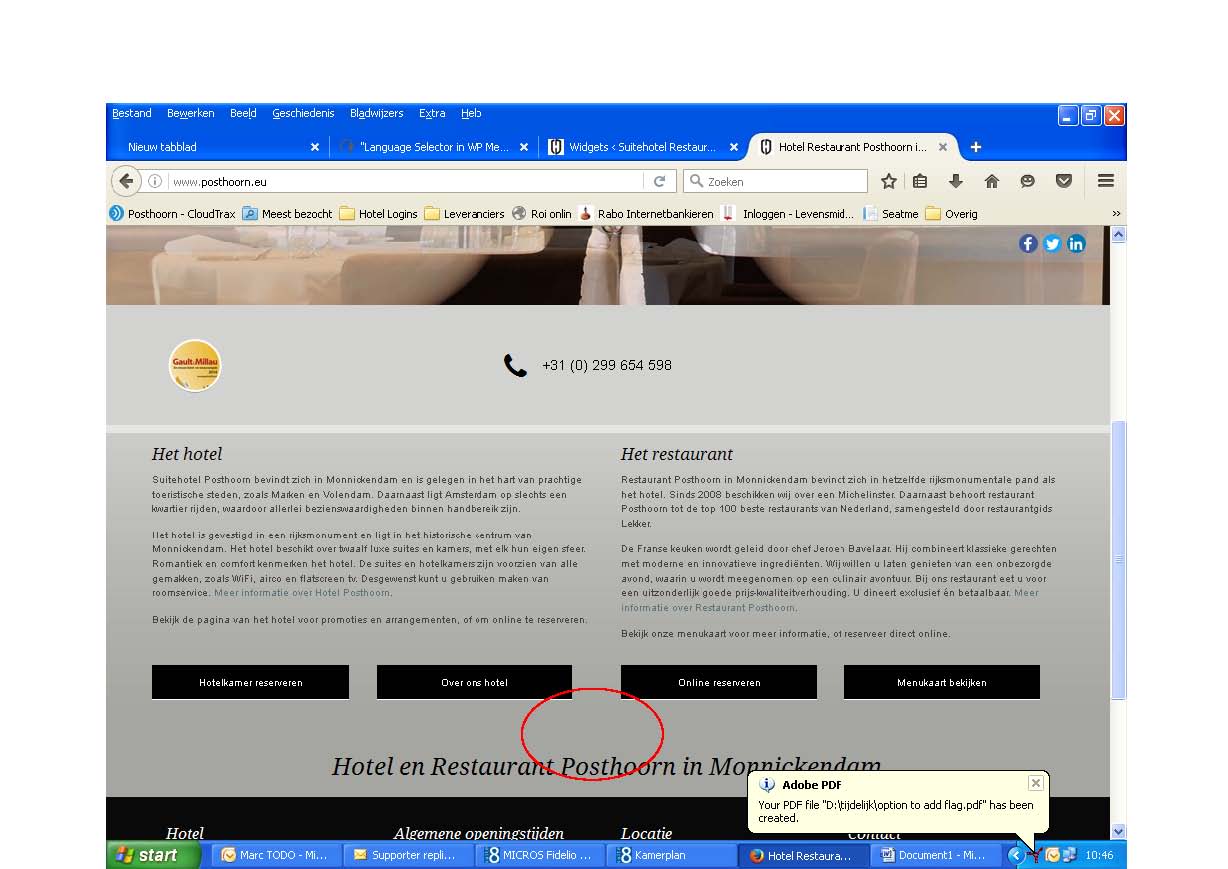
Task: Expand the overflow chevron on the bookmarks bar
Action: click(1116, 213)
